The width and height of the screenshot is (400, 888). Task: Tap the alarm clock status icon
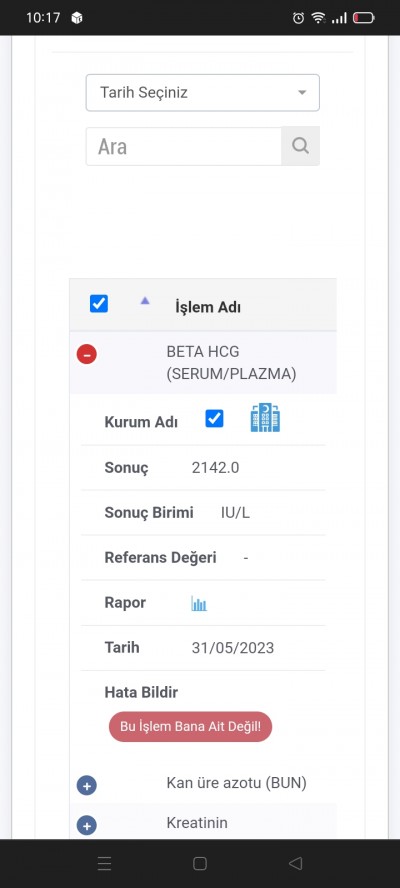click(x=298, y=18)
